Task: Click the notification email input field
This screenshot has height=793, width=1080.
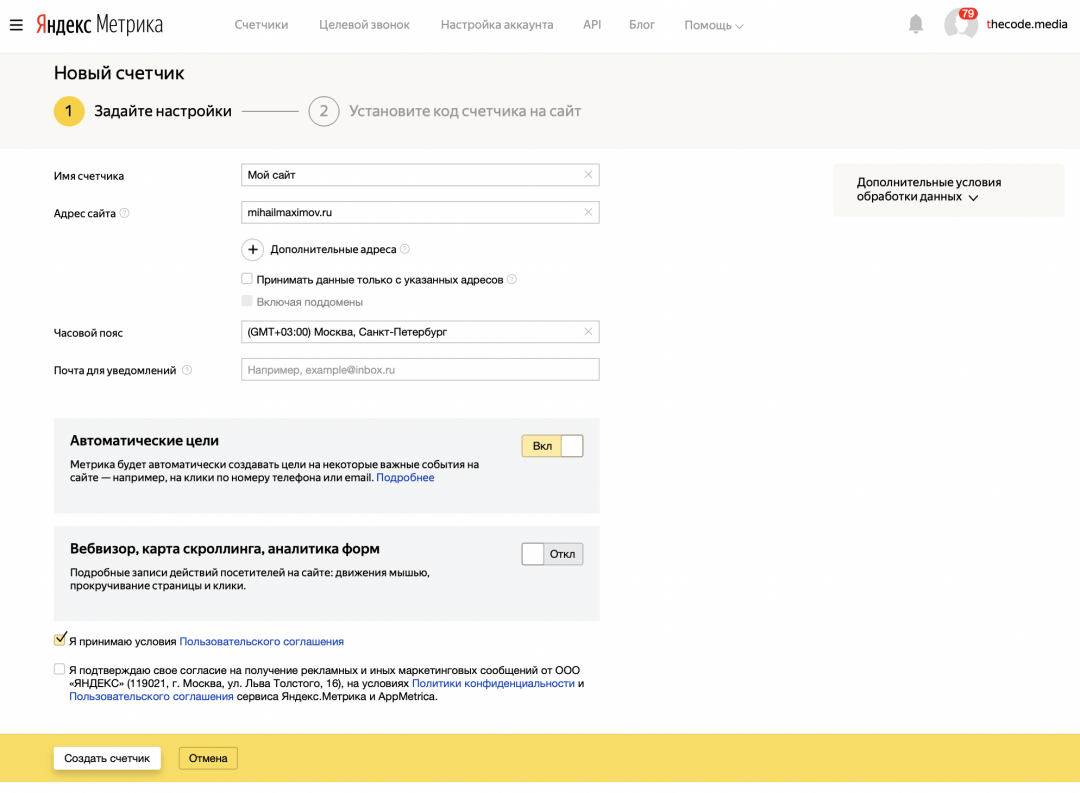Action: coord(420,370)
